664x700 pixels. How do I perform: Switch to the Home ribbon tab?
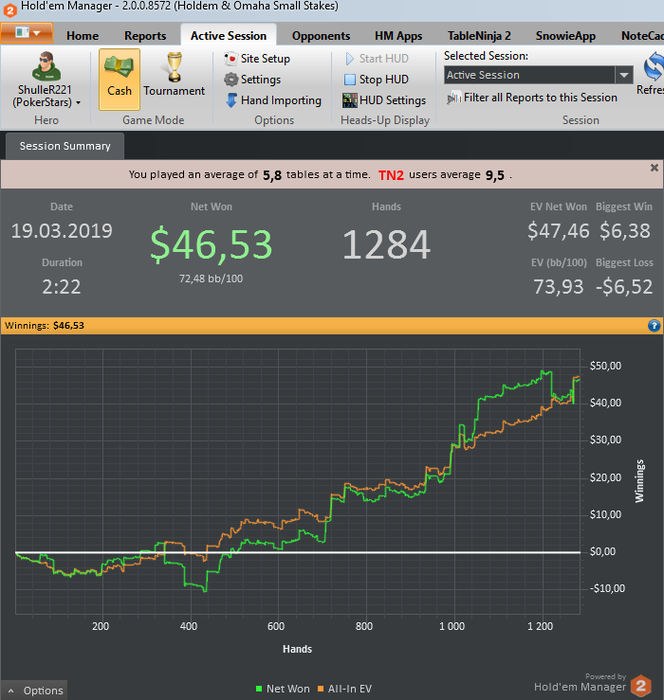coord(82,36)
